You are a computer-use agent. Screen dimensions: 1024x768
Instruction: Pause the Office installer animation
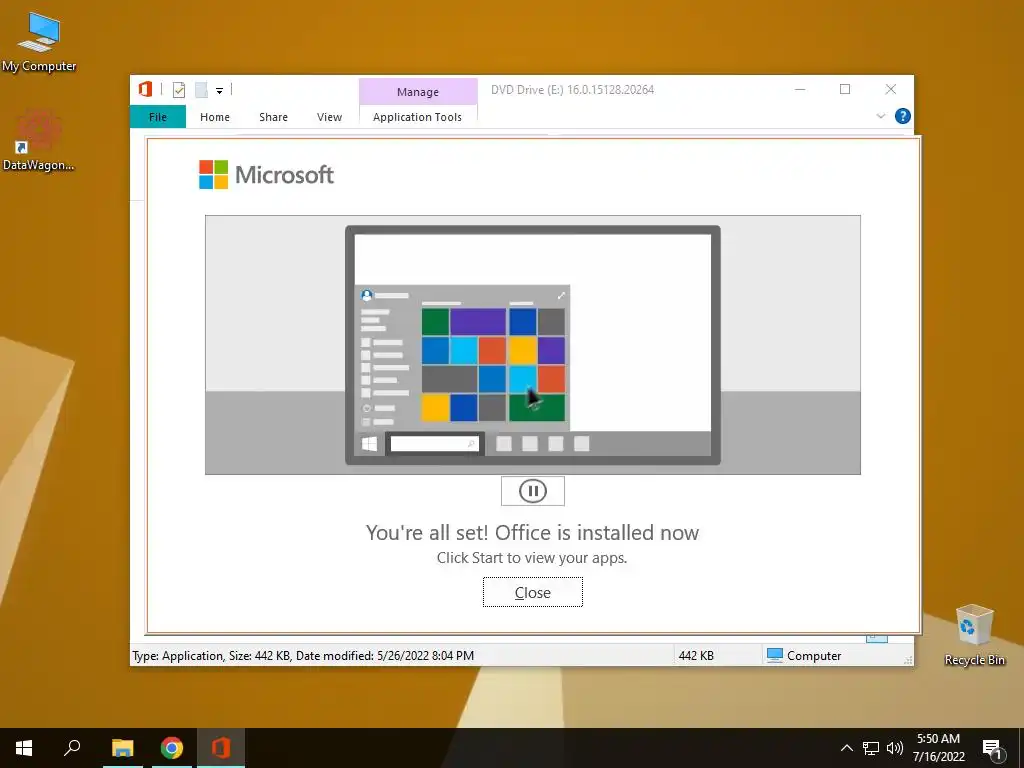point(533,491)
